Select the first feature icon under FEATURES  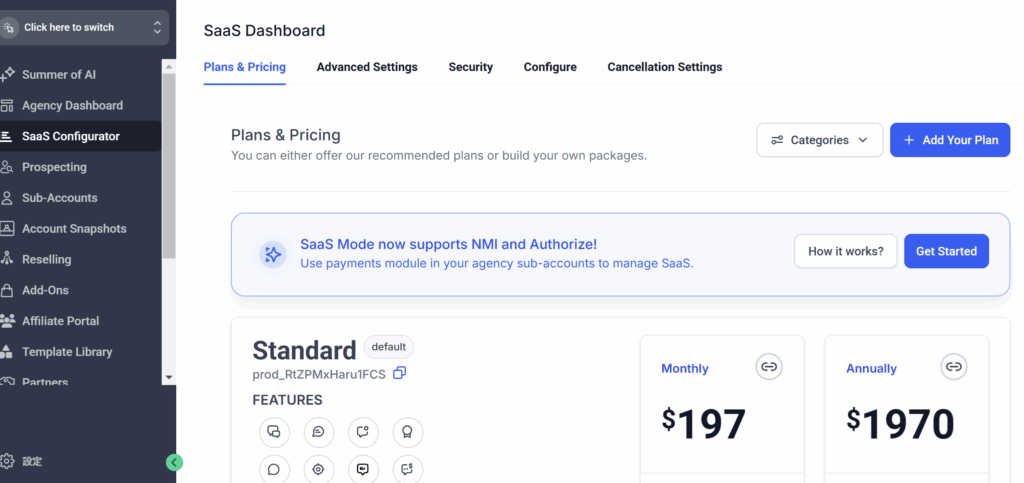(274, 432)
